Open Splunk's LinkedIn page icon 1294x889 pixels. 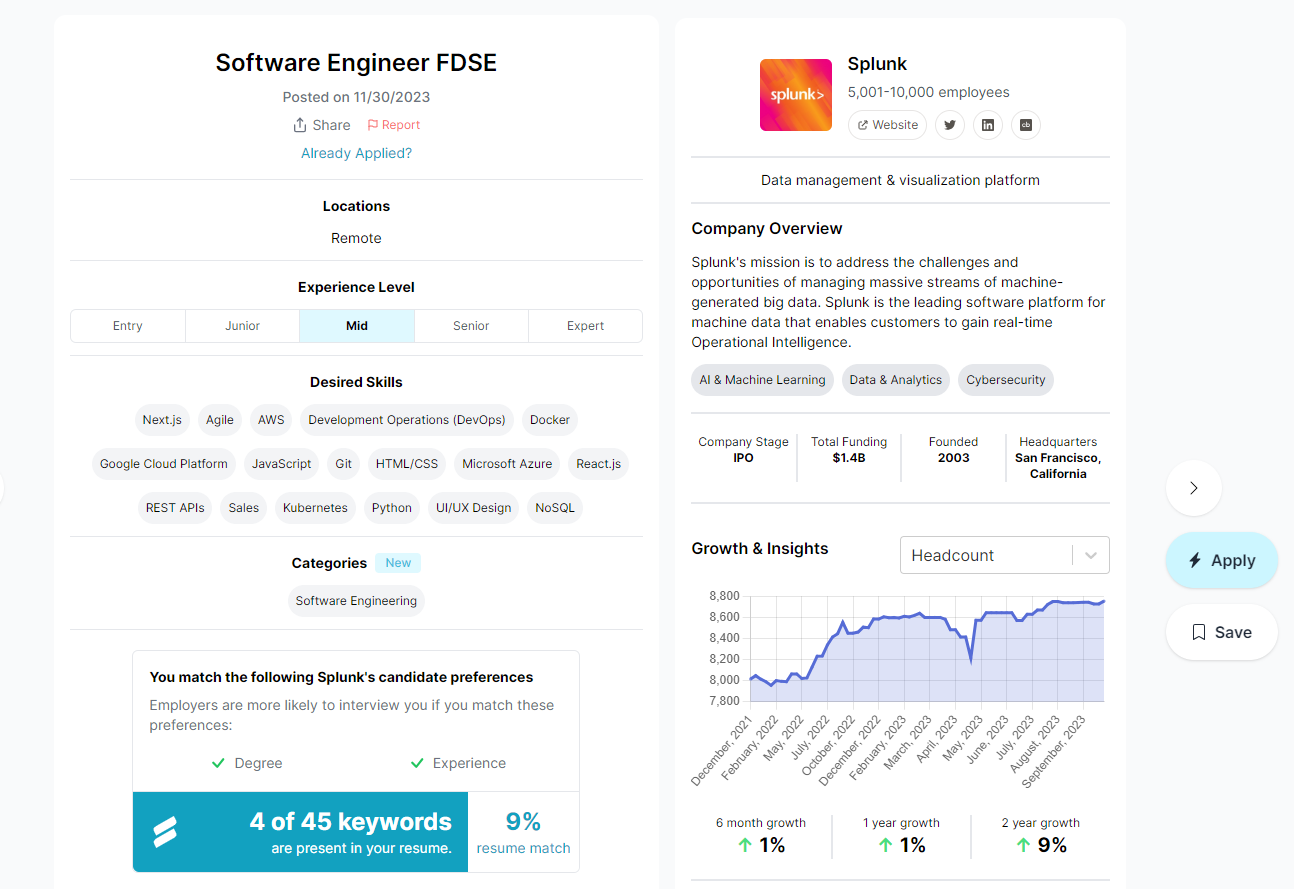988,124
